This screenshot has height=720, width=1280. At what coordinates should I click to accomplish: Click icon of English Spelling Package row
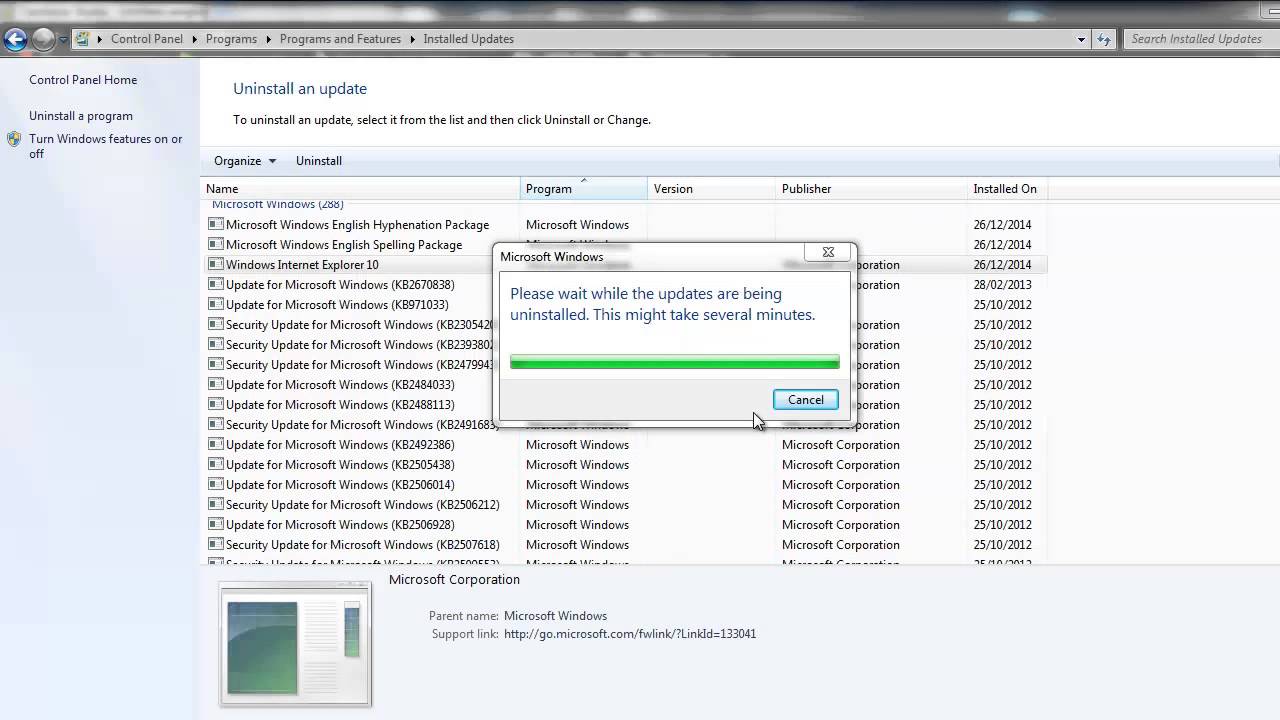coord(215,244)
